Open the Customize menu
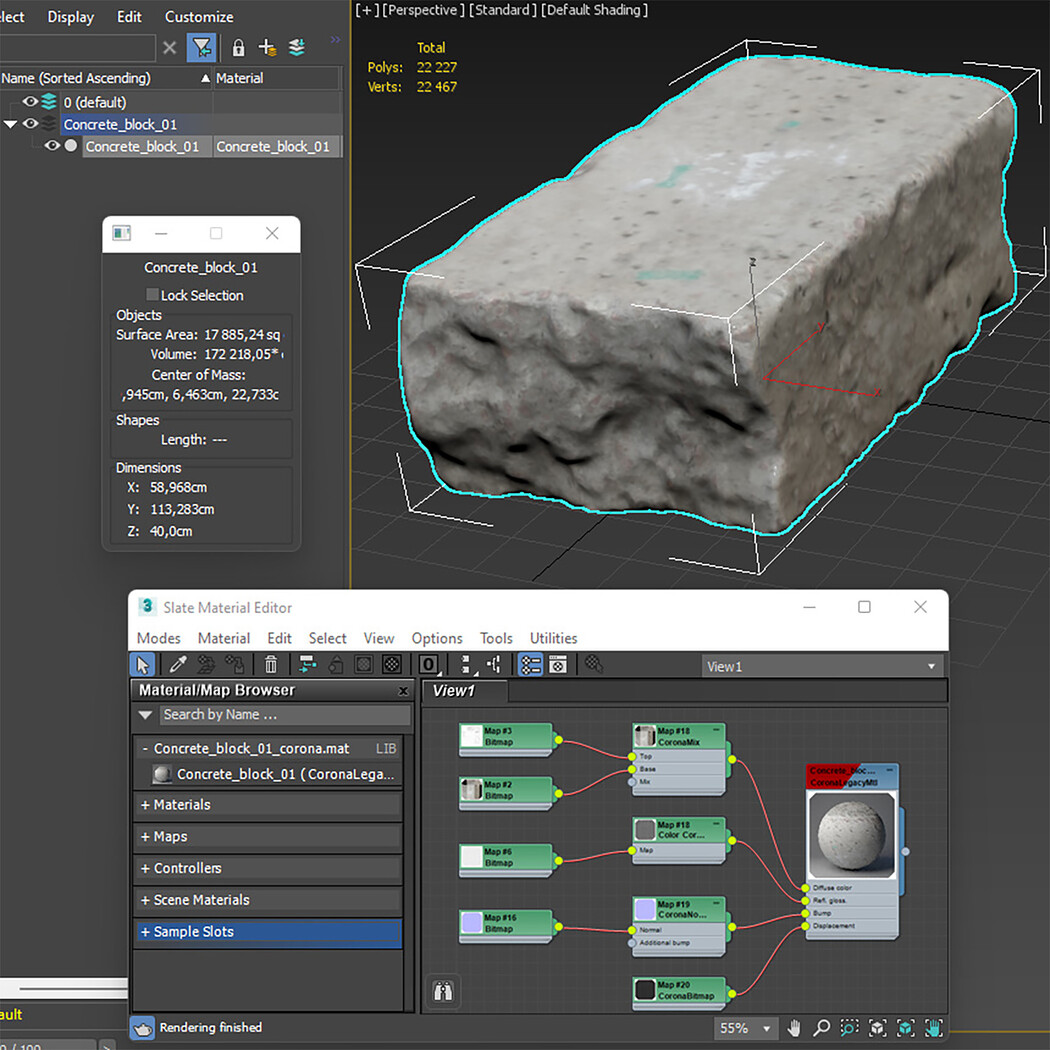This screenshot has width=1050, height=1050. tap(199, 17)
